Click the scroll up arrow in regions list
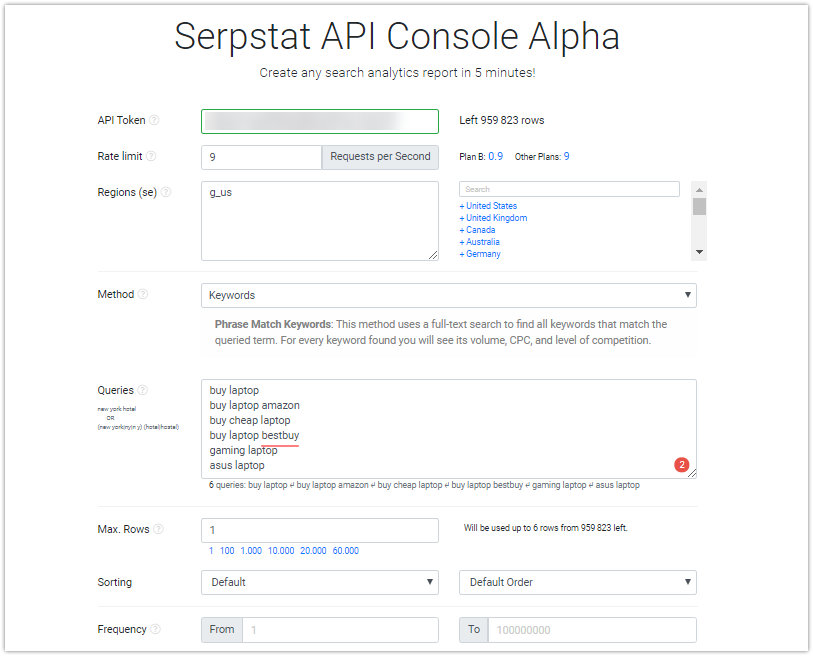 [x=699, y=190]
